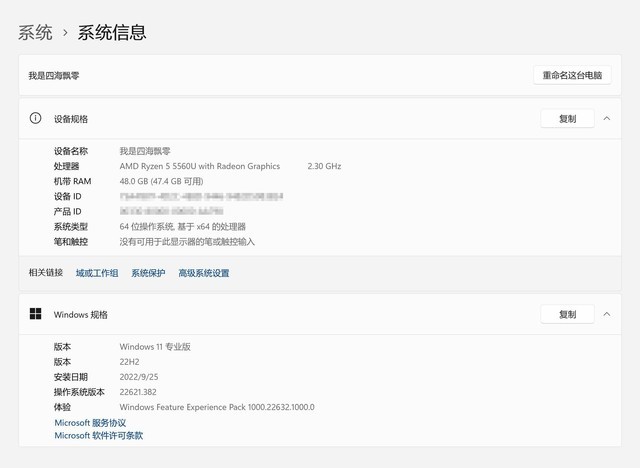640x468 pixels.
Task: Open the 系统保护 link
Action: pos(148,273)
